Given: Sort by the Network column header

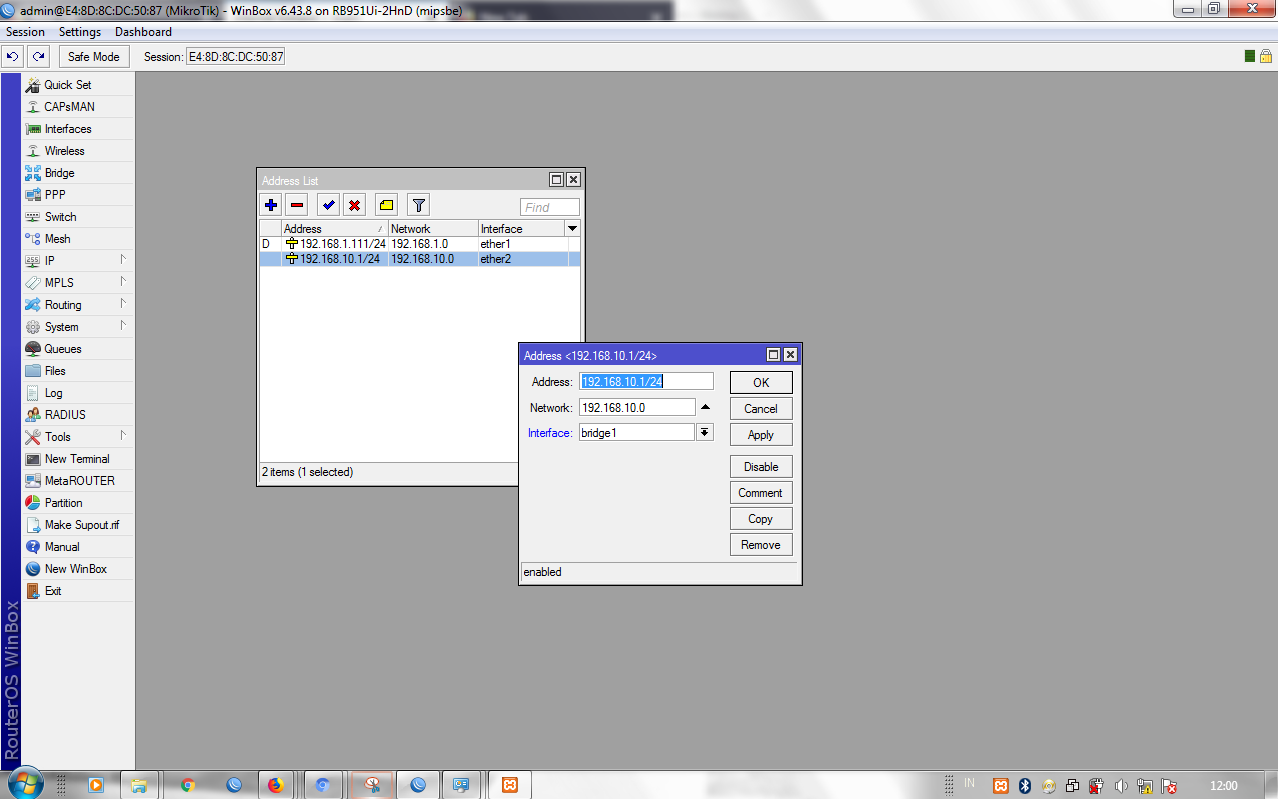Looking at the screenshot, I should tap(433, 229).
